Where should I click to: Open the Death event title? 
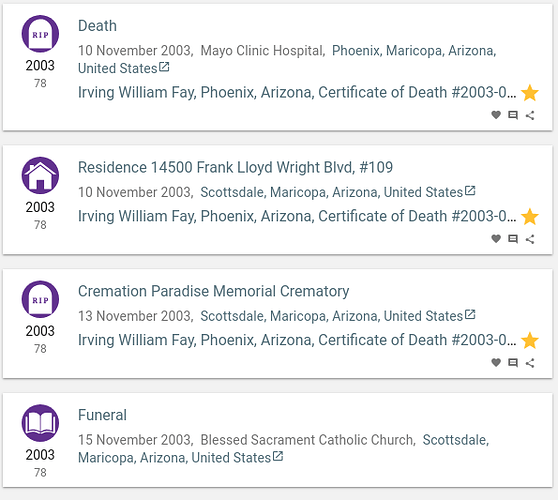(x=97, y=26)
